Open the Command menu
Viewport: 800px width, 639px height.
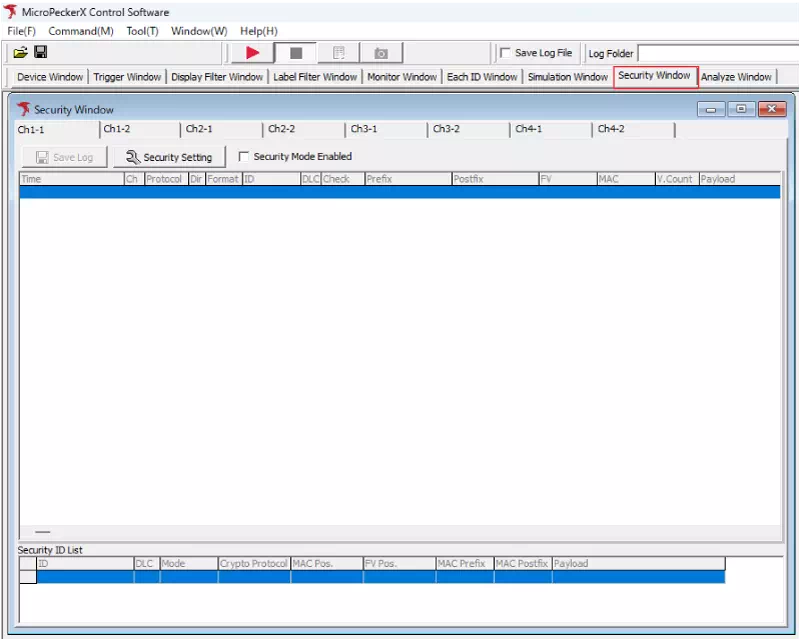point(80,31)
